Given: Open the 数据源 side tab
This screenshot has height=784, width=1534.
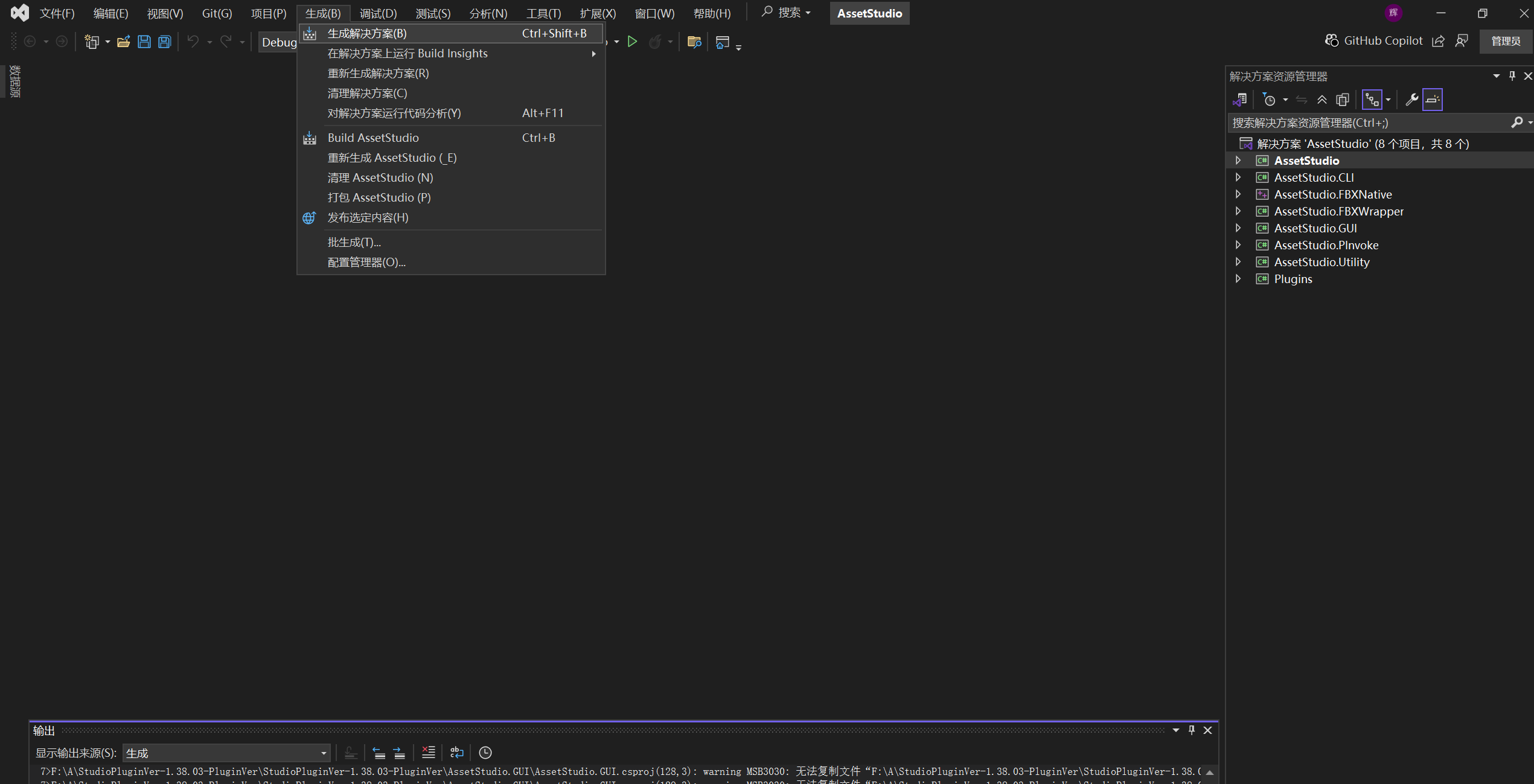Looking at the screenshot, I should 14,82.
